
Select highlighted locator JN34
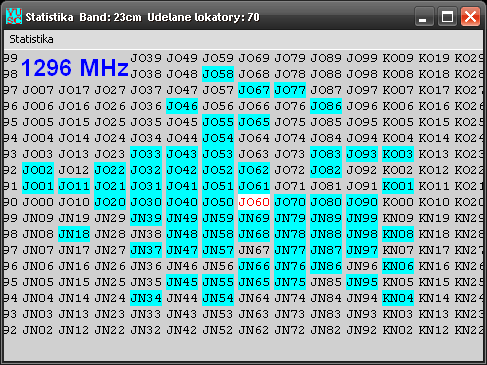(146, 298)
